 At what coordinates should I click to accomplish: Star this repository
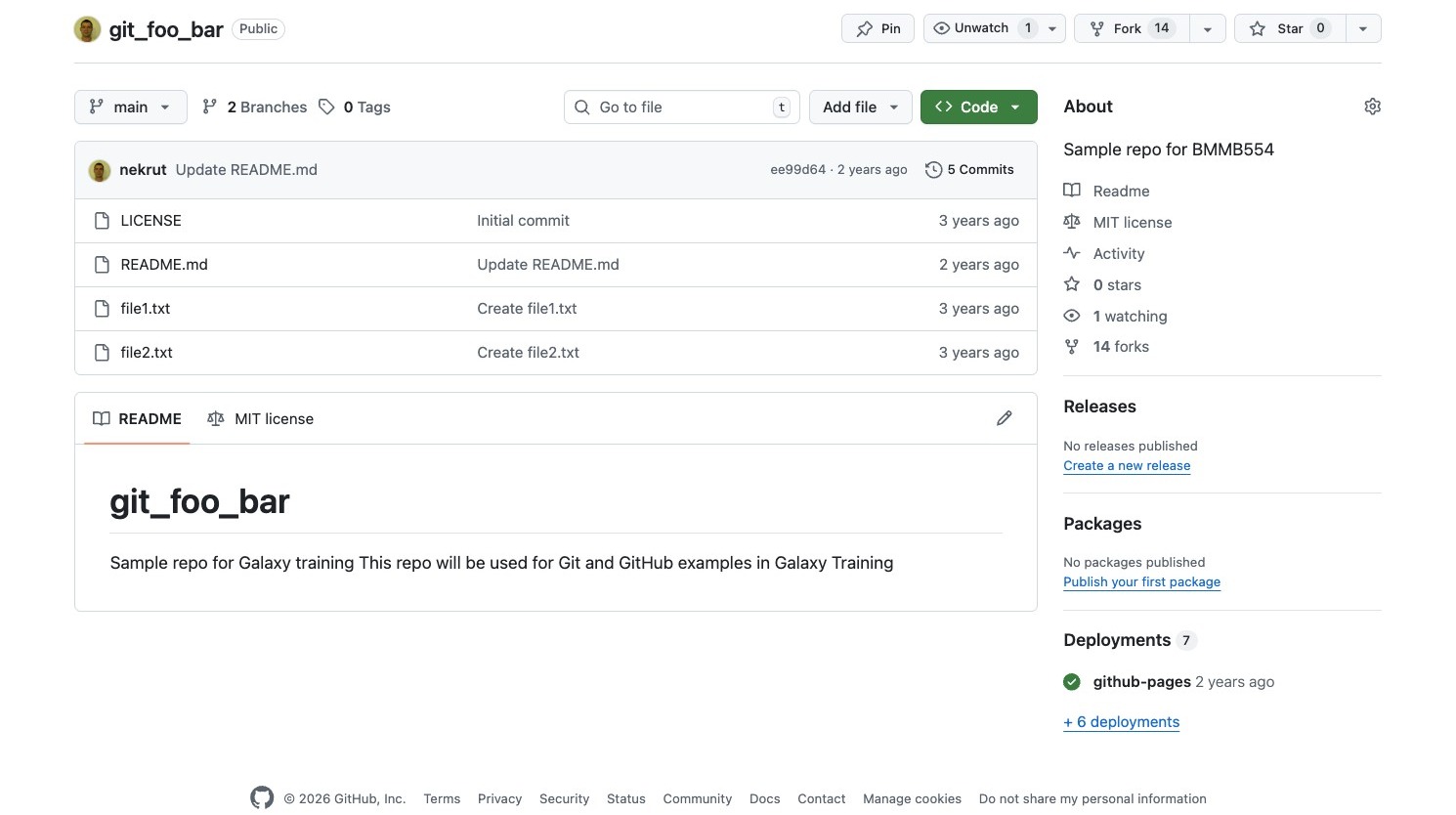1290,28
